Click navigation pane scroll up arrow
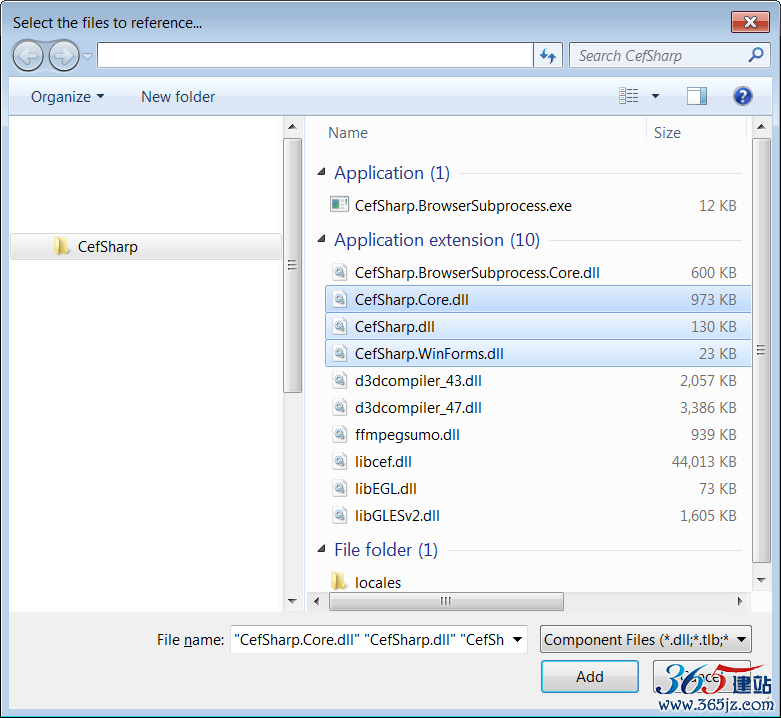The height and width of the screenshot is (718, 781). point(292,126)
